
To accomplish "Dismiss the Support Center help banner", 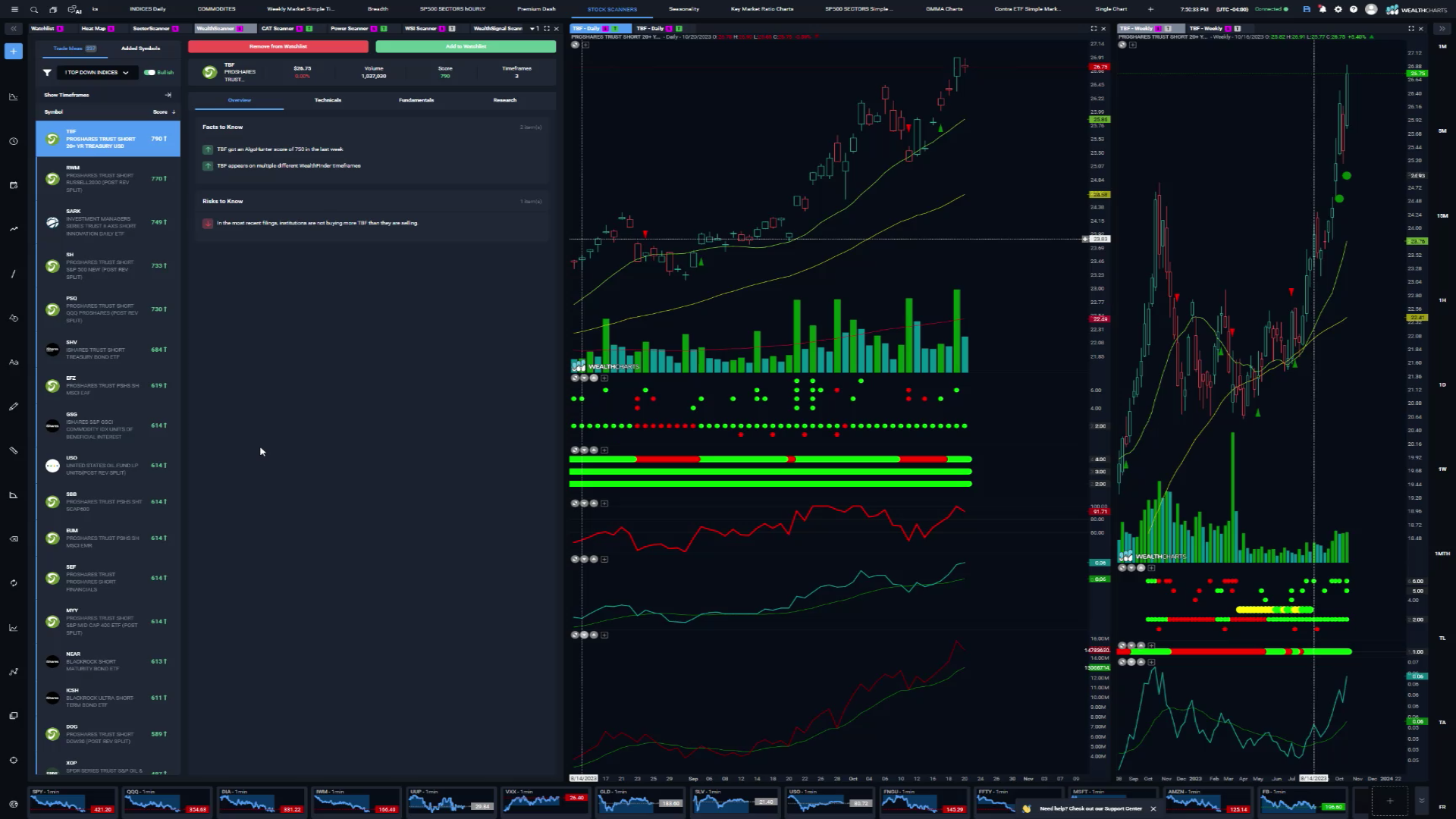I will click(1153, 808).
